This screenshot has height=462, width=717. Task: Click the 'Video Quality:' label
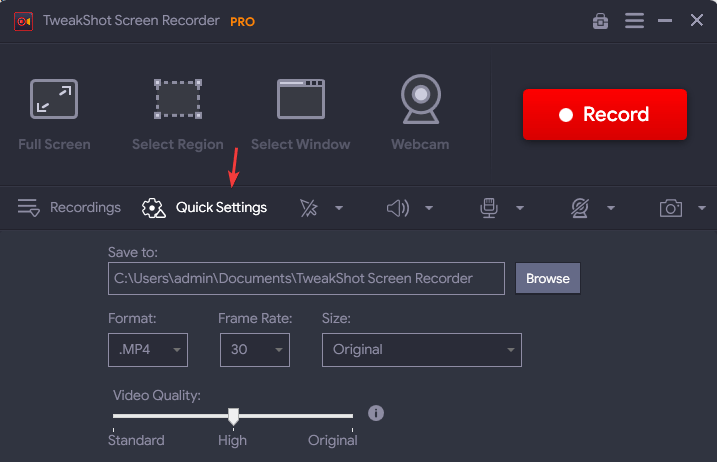157,396
